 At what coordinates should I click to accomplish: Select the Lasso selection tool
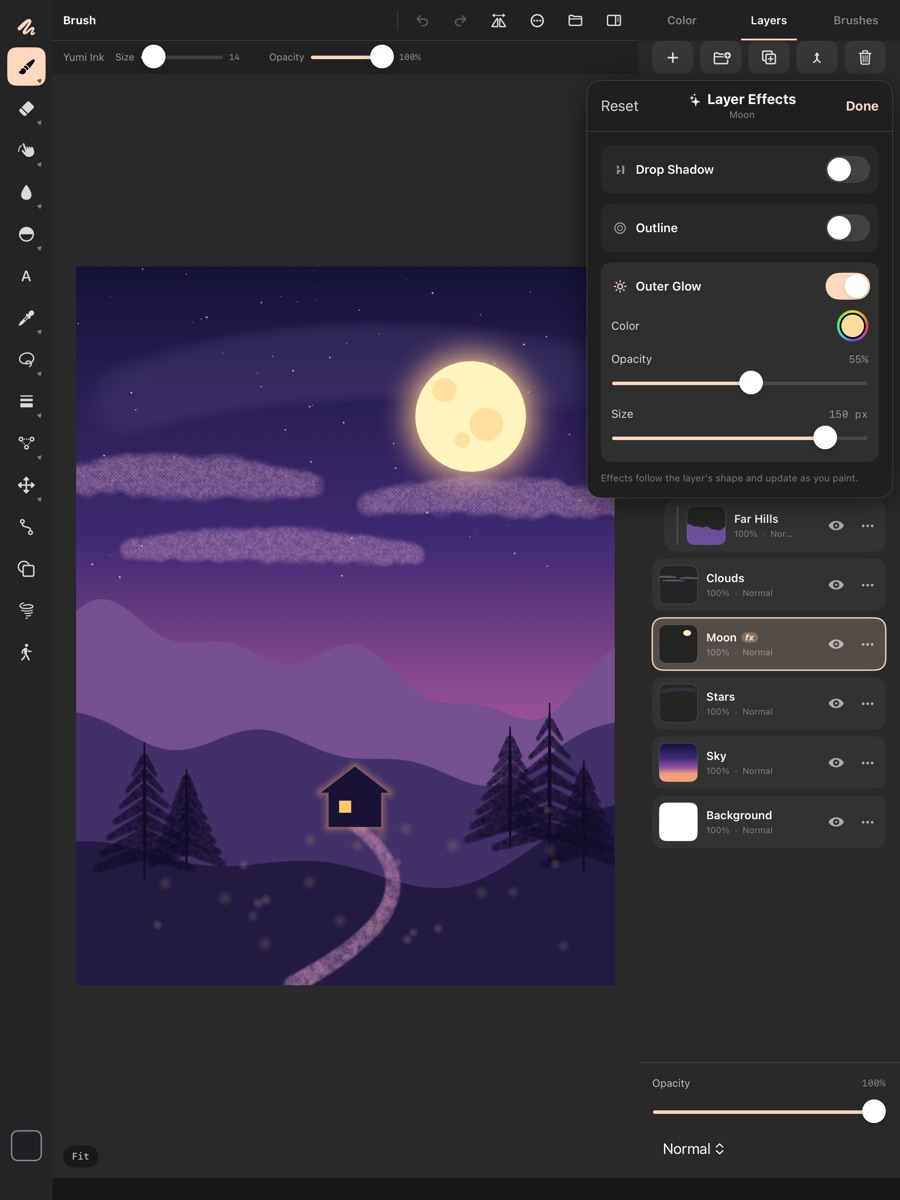[26, 360]
